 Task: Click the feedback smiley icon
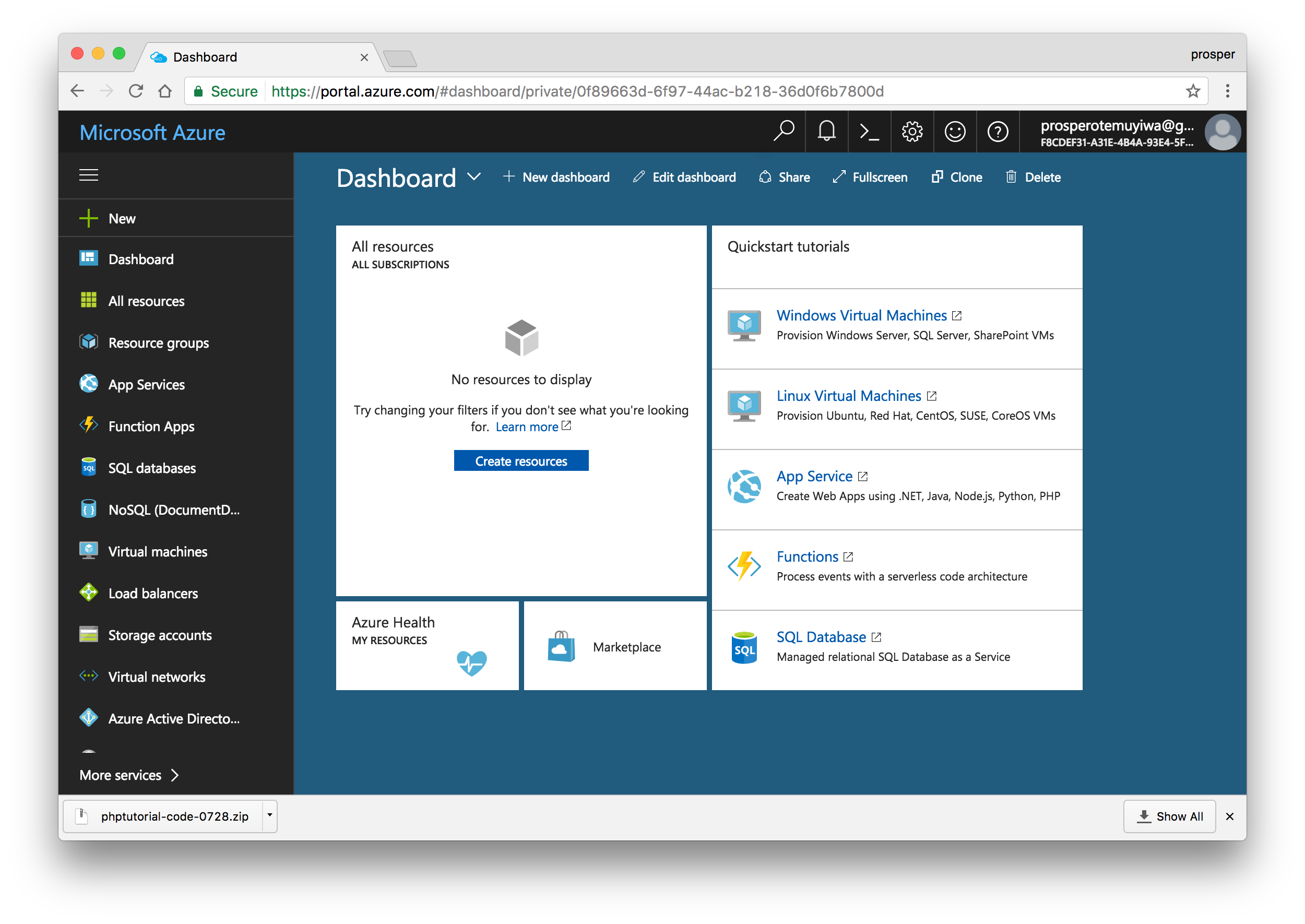955,132
